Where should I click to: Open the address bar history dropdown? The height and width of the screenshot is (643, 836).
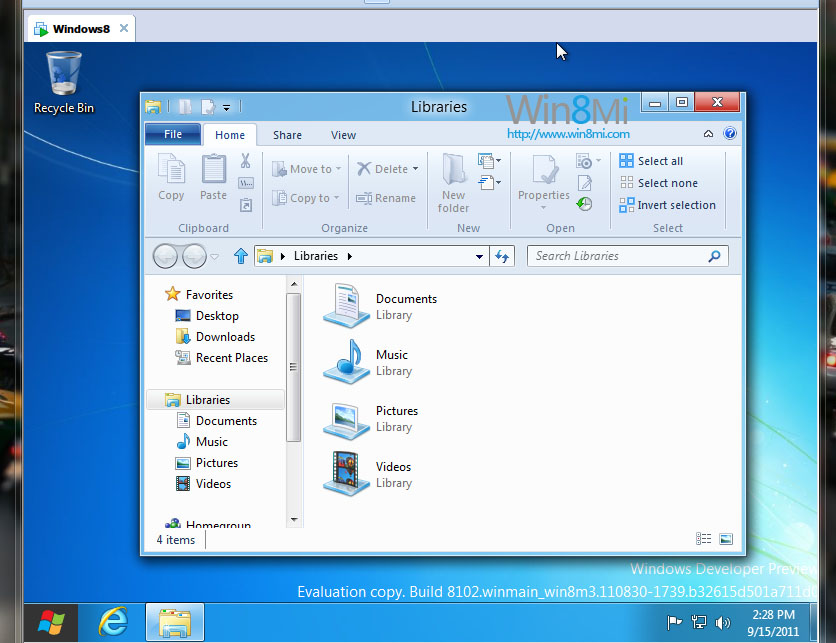[480, 256]
